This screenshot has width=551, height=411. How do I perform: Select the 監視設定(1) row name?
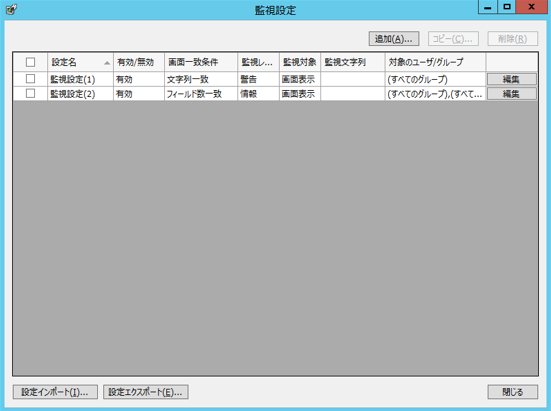[x=73, y=79]
